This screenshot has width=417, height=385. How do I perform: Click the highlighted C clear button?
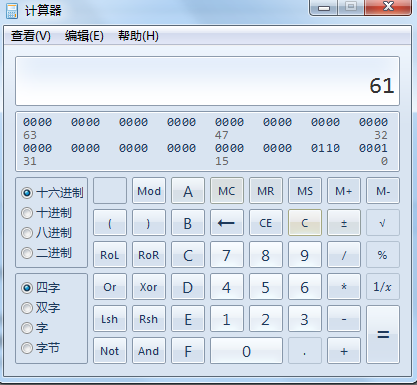[305, 223]
